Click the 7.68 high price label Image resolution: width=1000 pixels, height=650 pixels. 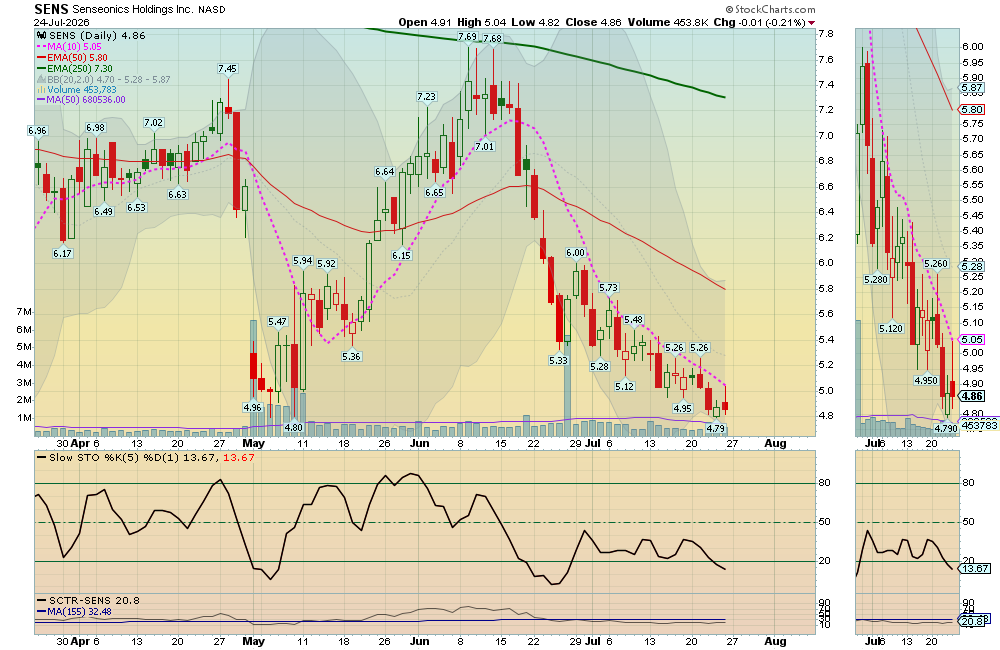(492, 38)
